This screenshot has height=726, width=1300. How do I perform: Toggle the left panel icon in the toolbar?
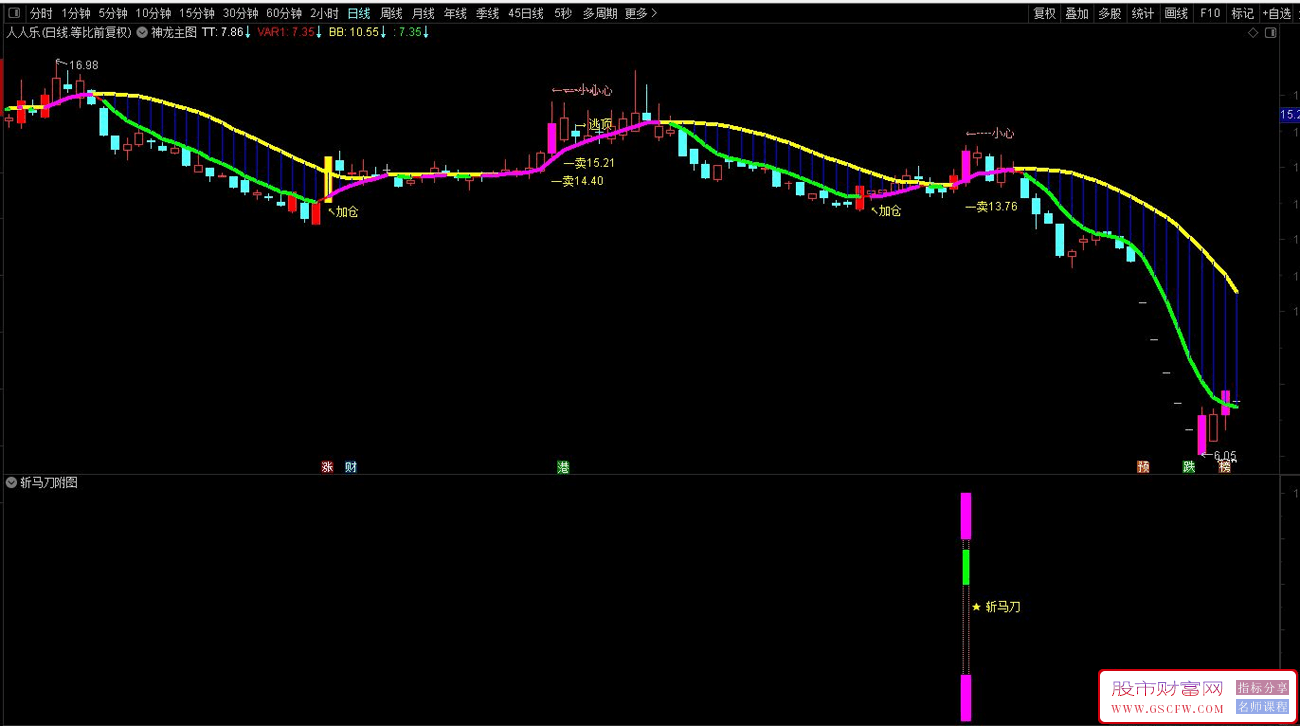point(13,13)
